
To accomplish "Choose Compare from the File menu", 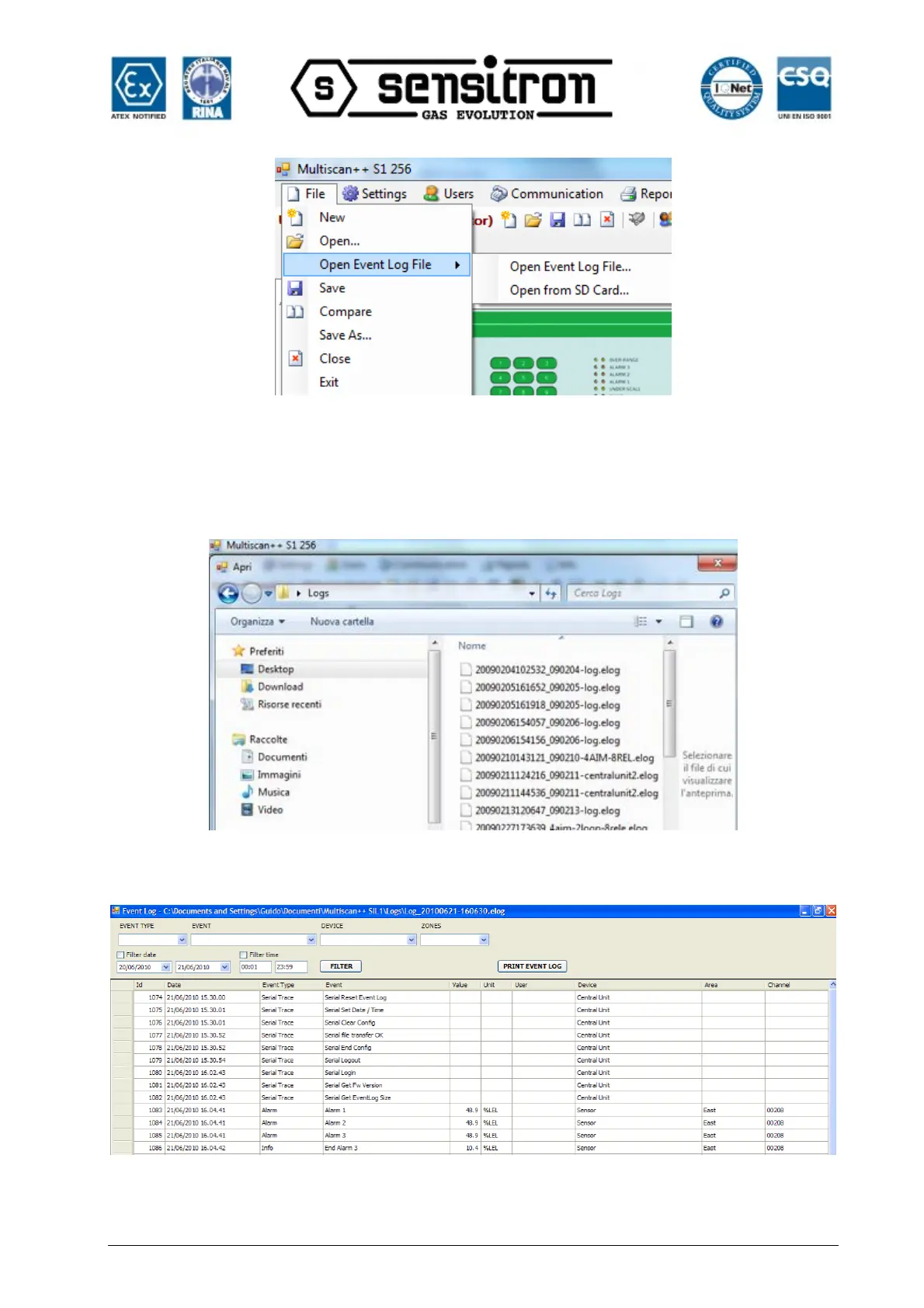I will tap(346, 311).
